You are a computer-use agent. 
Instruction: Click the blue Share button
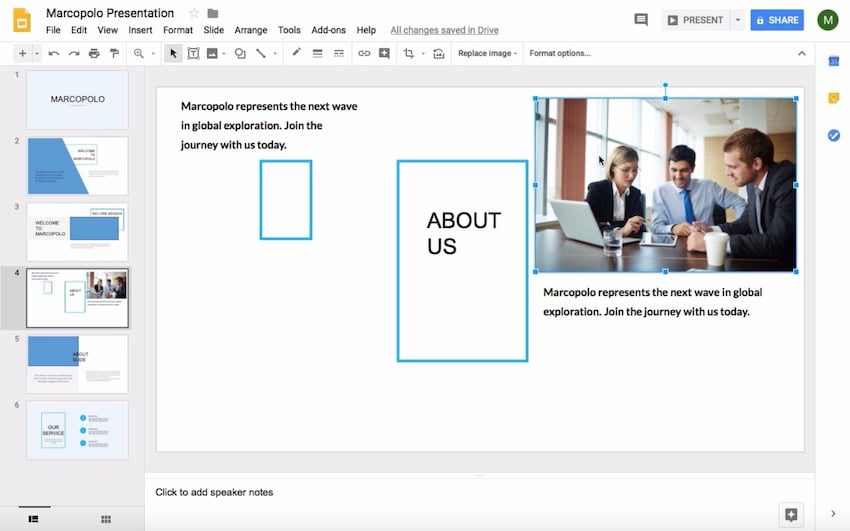pos(777,20)
